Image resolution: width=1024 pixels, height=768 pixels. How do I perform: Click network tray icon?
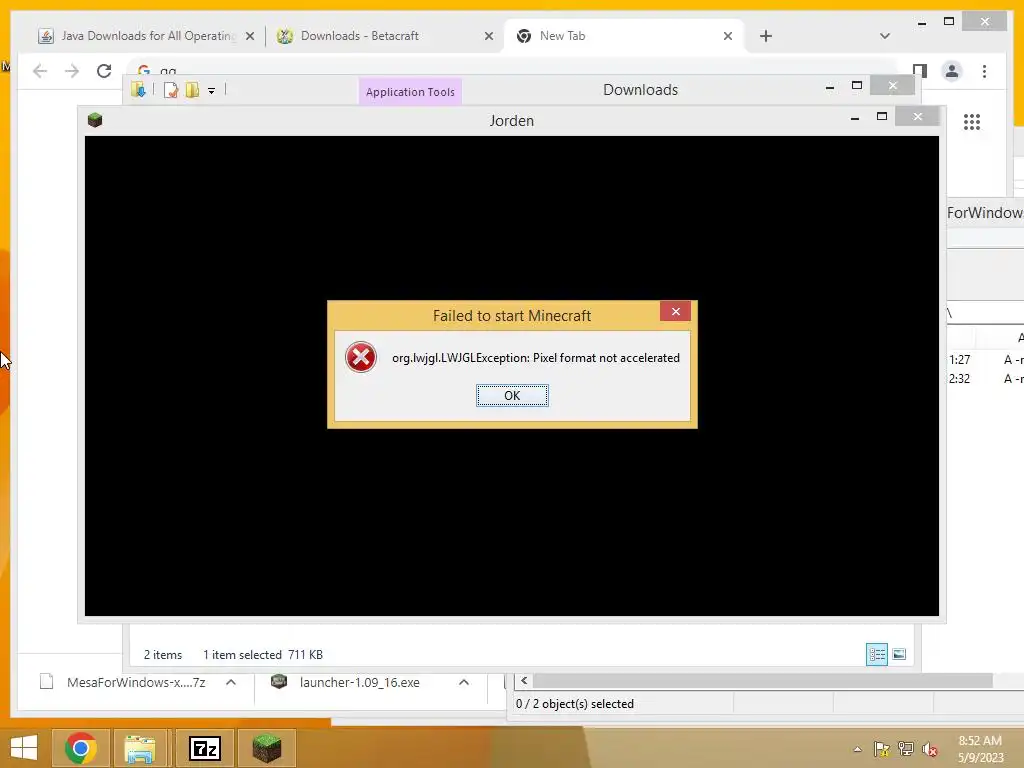[906, 749]
